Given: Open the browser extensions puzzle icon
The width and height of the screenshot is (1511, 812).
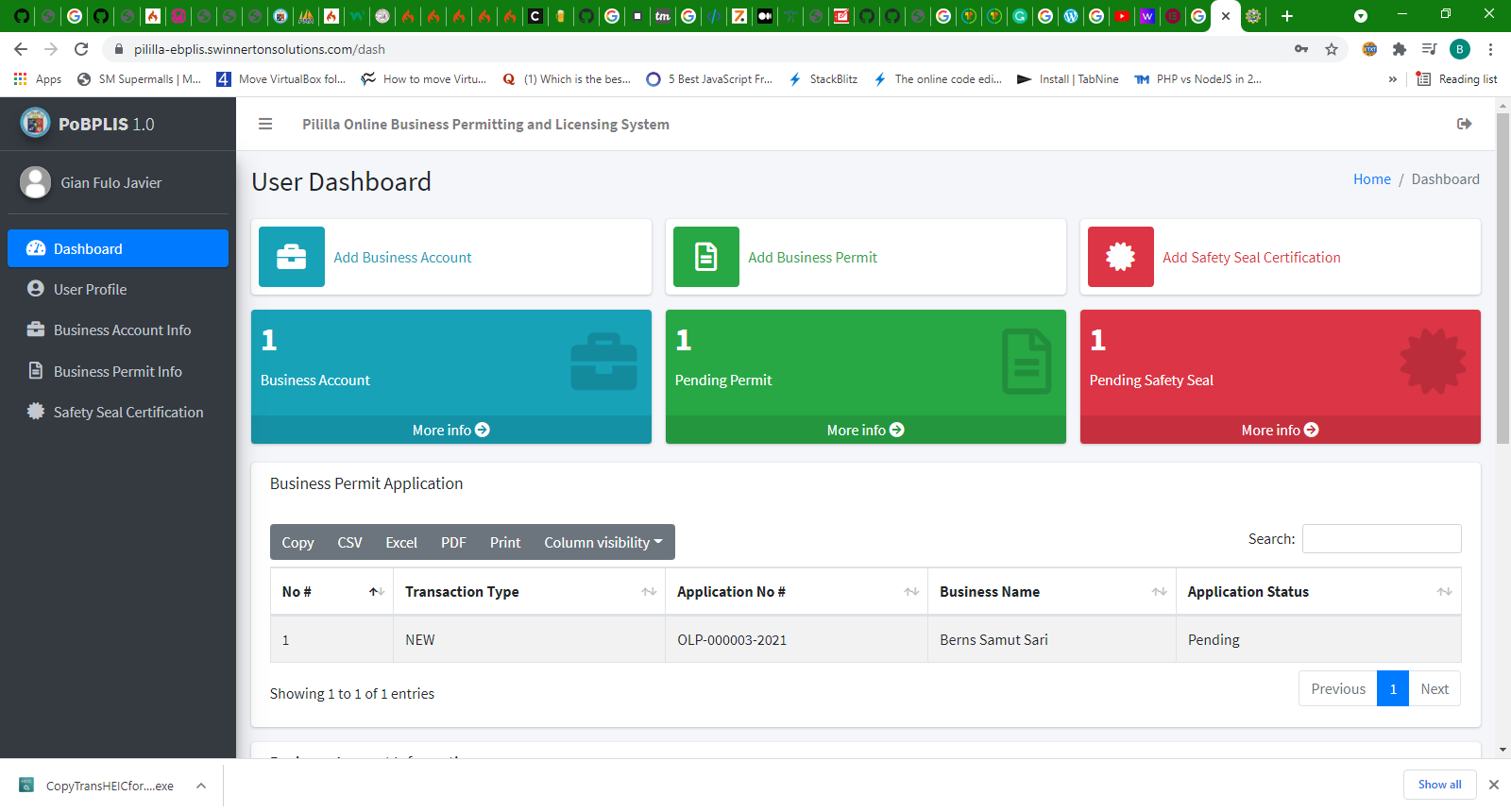Looking at the screenshot, I should [x=1400, y=49].
